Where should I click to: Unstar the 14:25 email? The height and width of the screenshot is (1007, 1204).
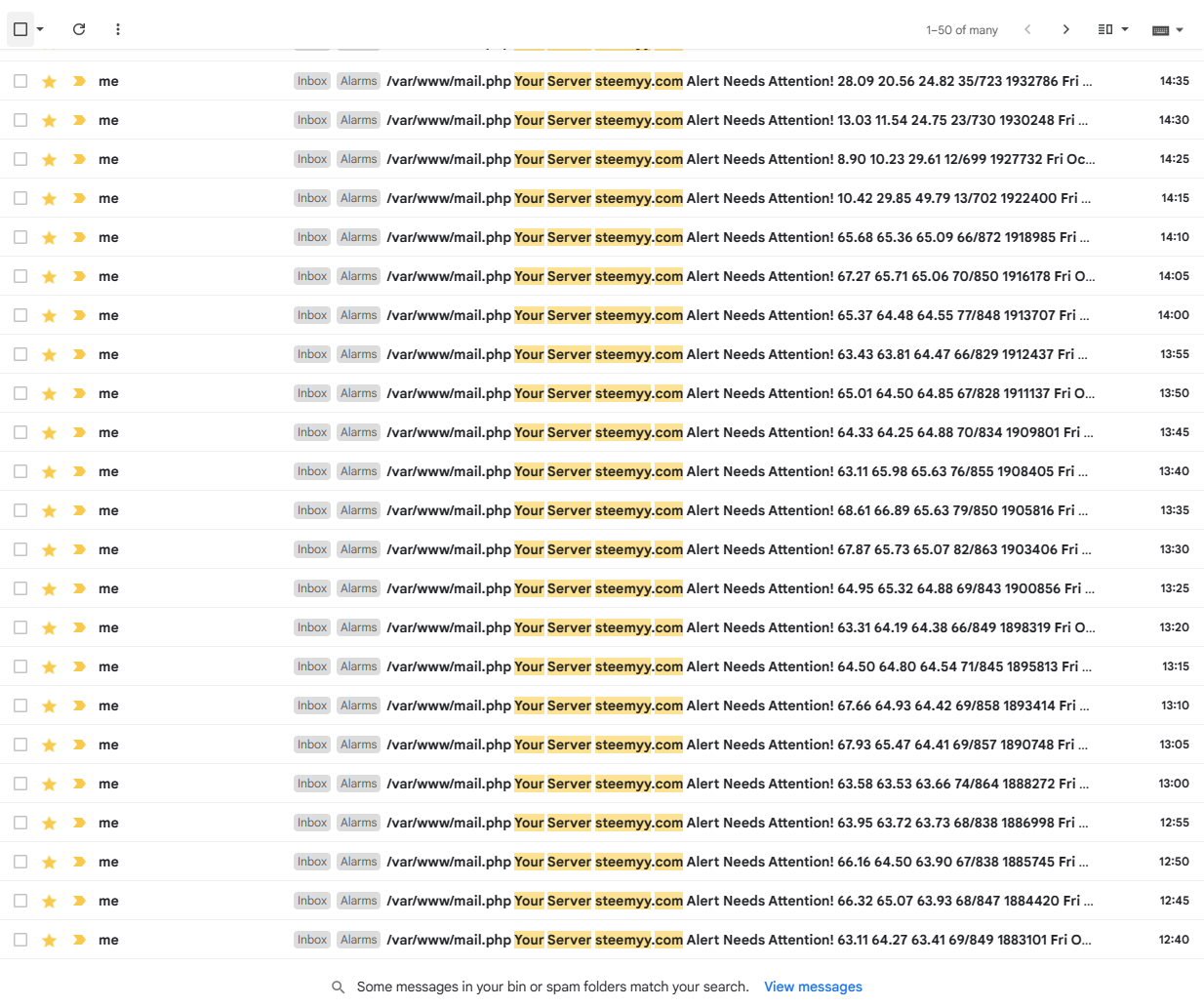coord(49,159)
